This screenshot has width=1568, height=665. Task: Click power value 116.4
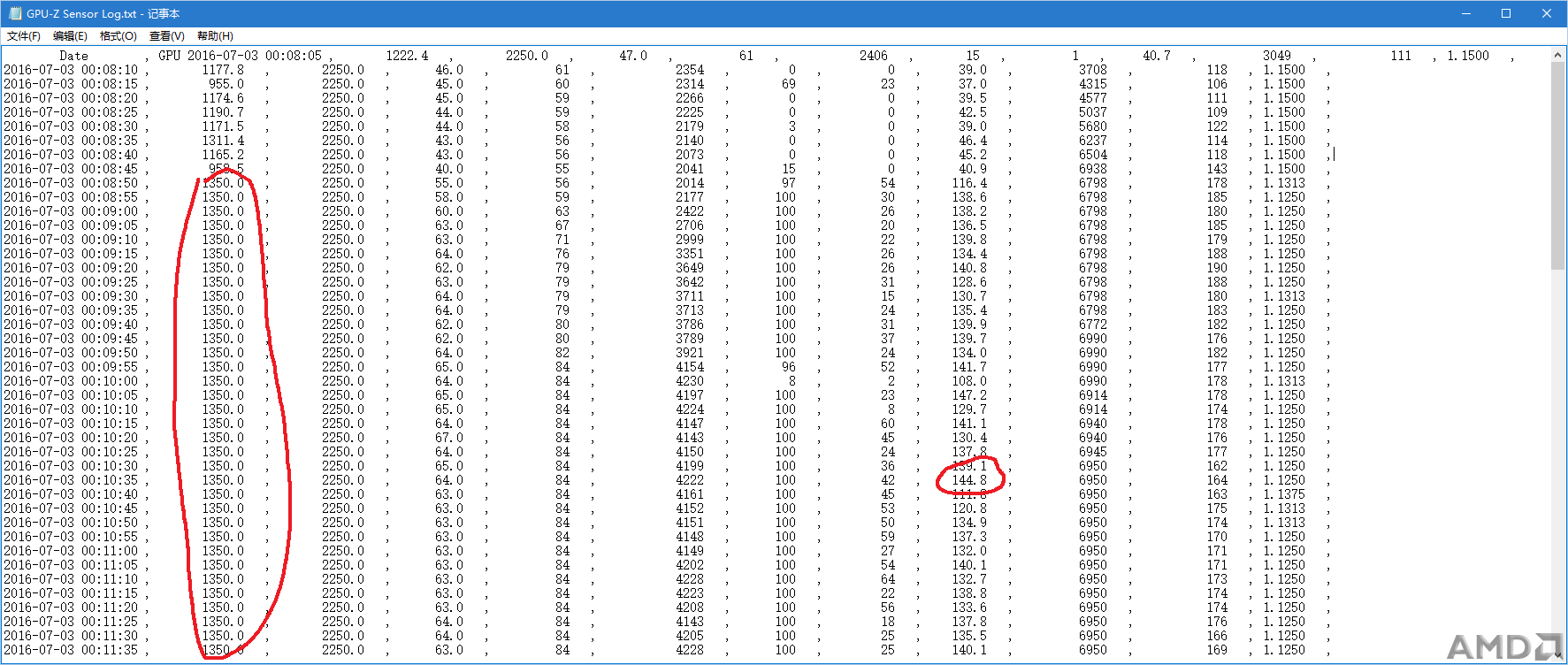[x=969, y=183]
